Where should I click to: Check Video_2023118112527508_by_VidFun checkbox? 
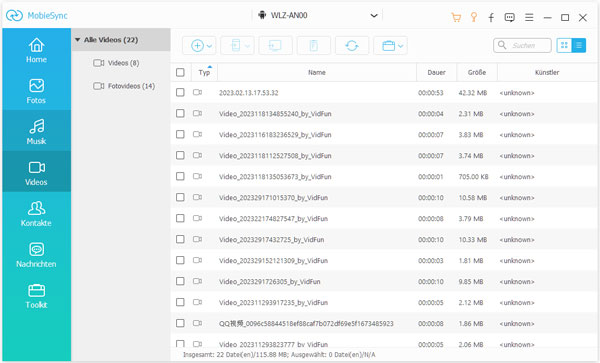click(180, 156)
